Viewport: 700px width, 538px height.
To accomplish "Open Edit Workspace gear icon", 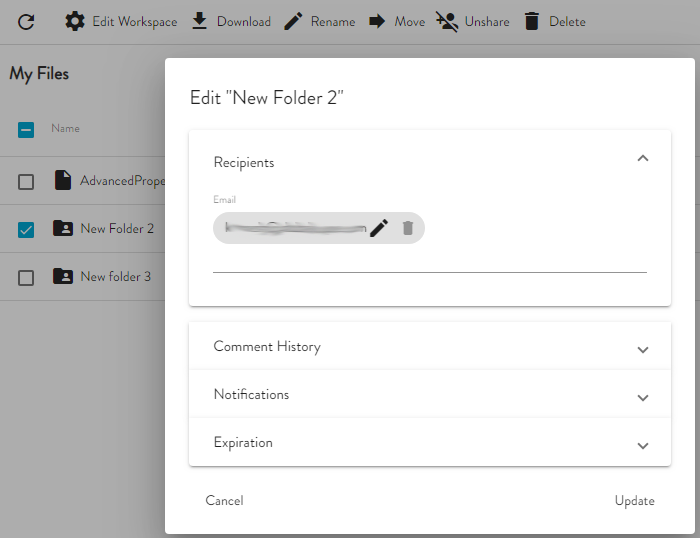I will coord(75,21).
